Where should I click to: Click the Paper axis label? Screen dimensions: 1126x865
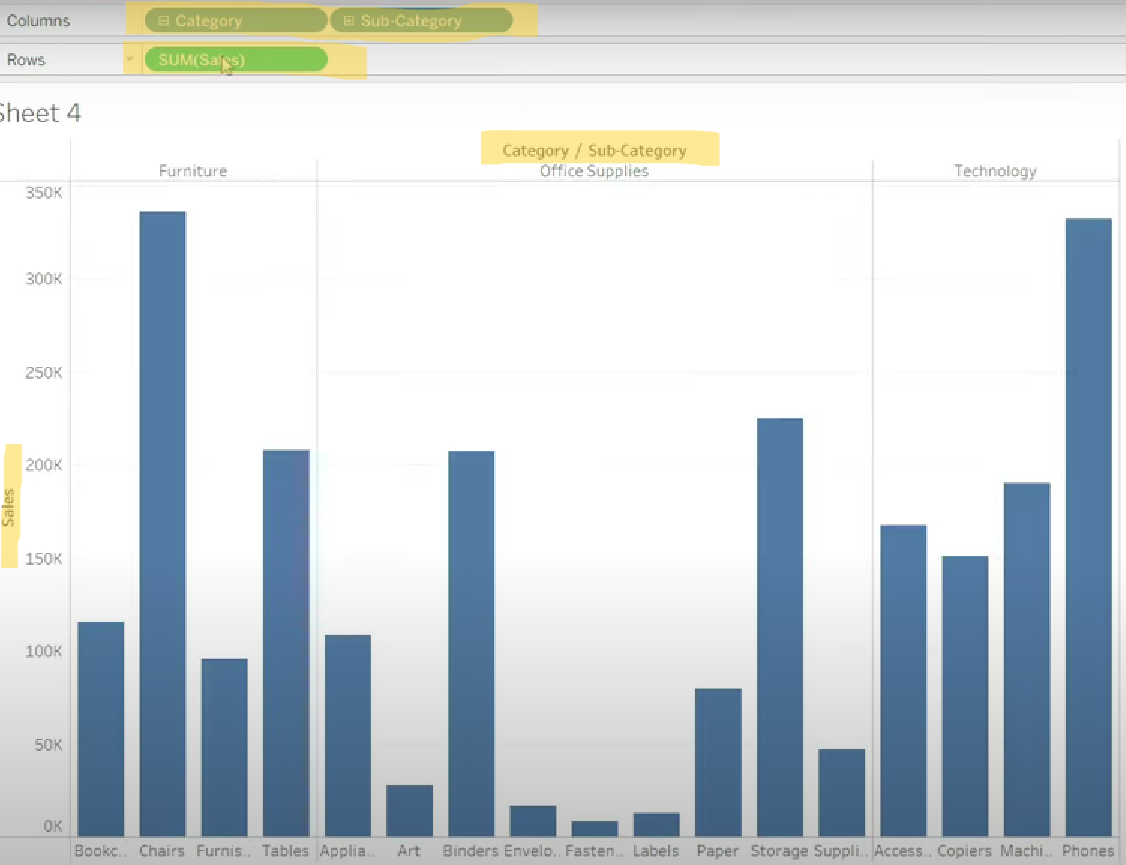pos(717,851)
